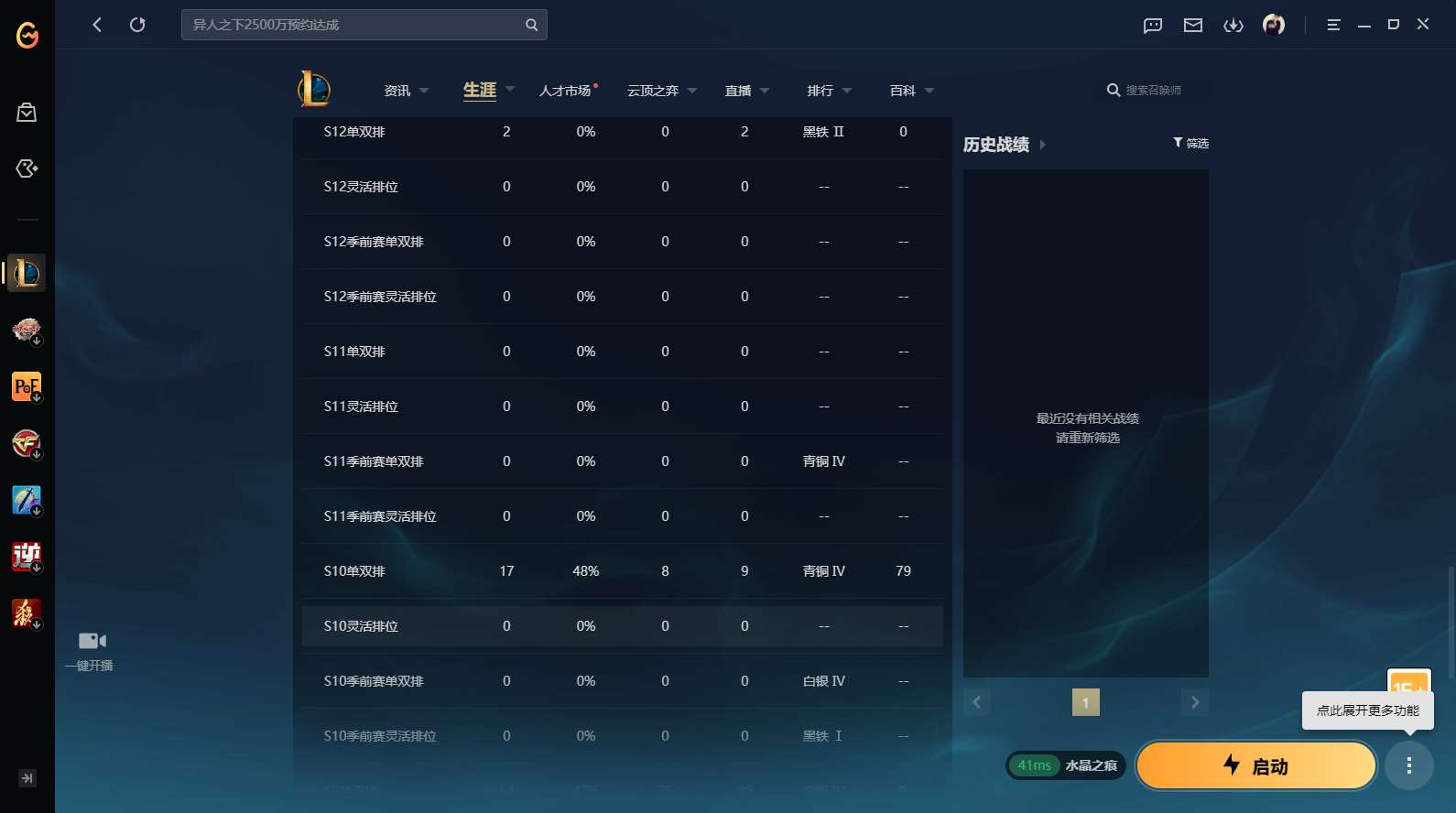Select the S12单双排 row

(623, 132)
